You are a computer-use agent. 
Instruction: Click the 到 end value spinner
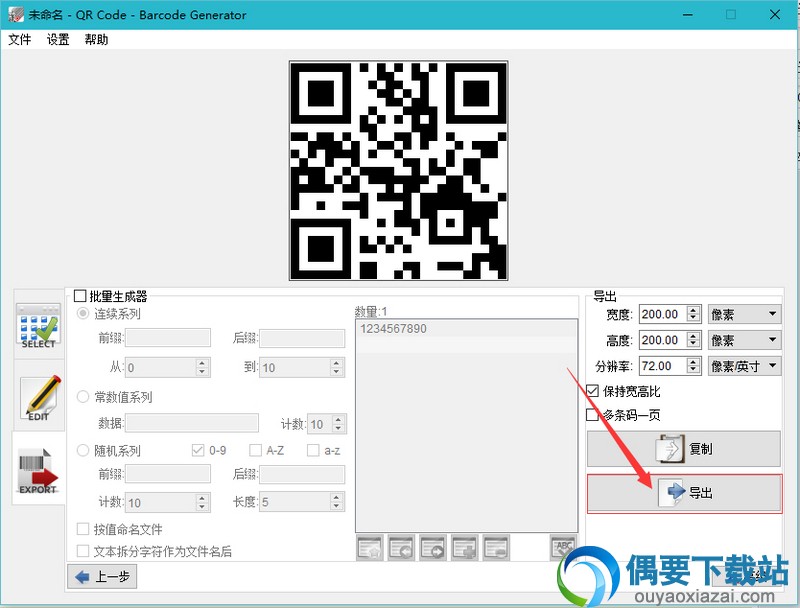336,367
